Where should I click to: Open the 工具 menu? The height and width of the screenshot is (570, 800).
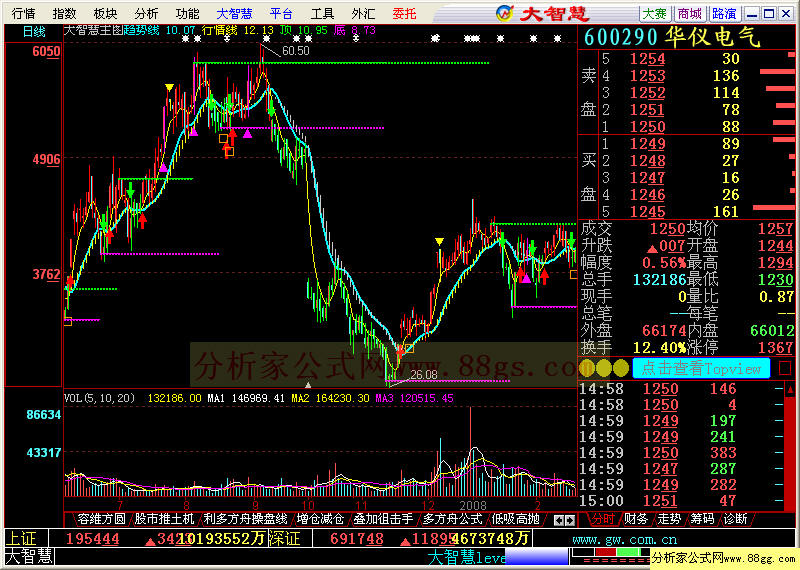[x=322, y=14]
